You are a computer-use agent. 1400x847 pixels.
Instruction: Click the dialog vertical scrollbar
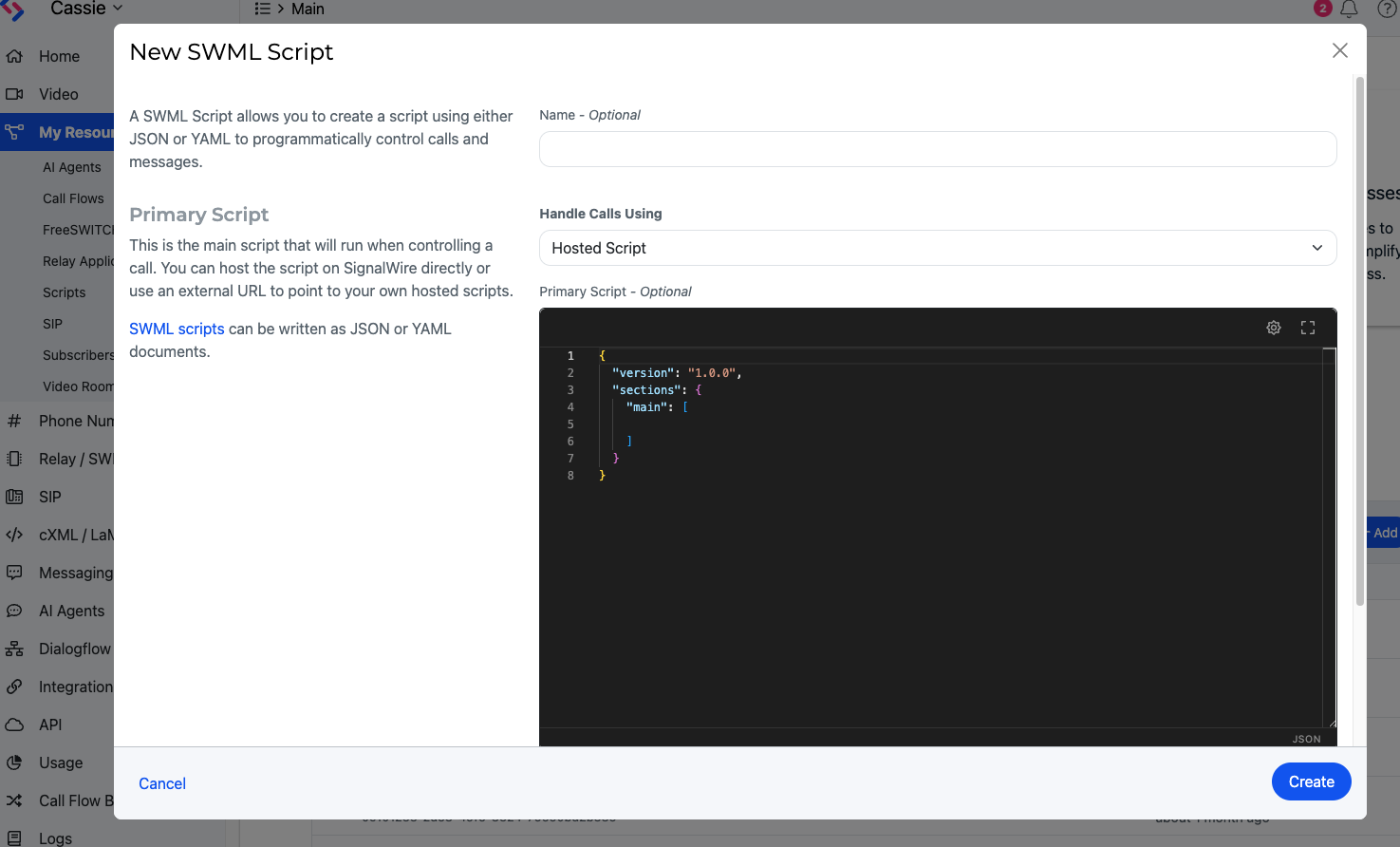1359,342
